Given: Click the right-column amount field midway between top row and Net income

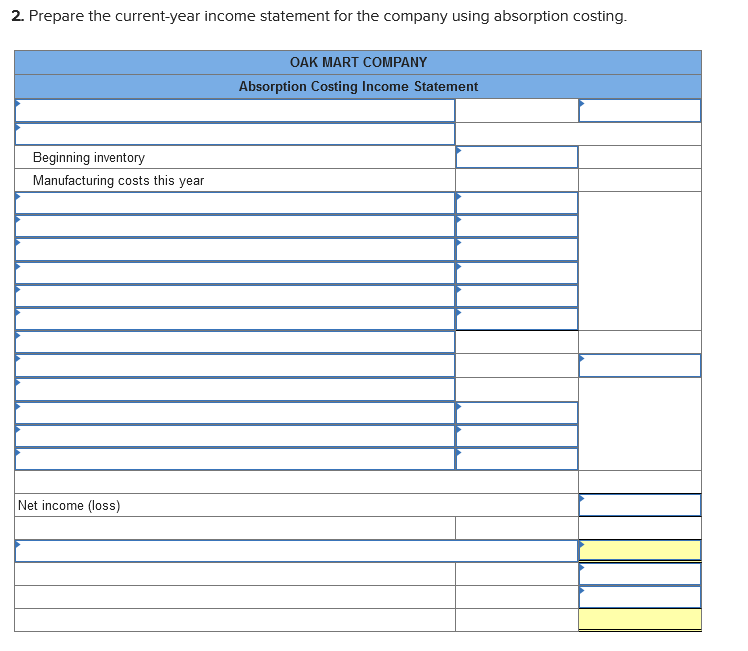Looking at the screenshot, I should 640,365.
